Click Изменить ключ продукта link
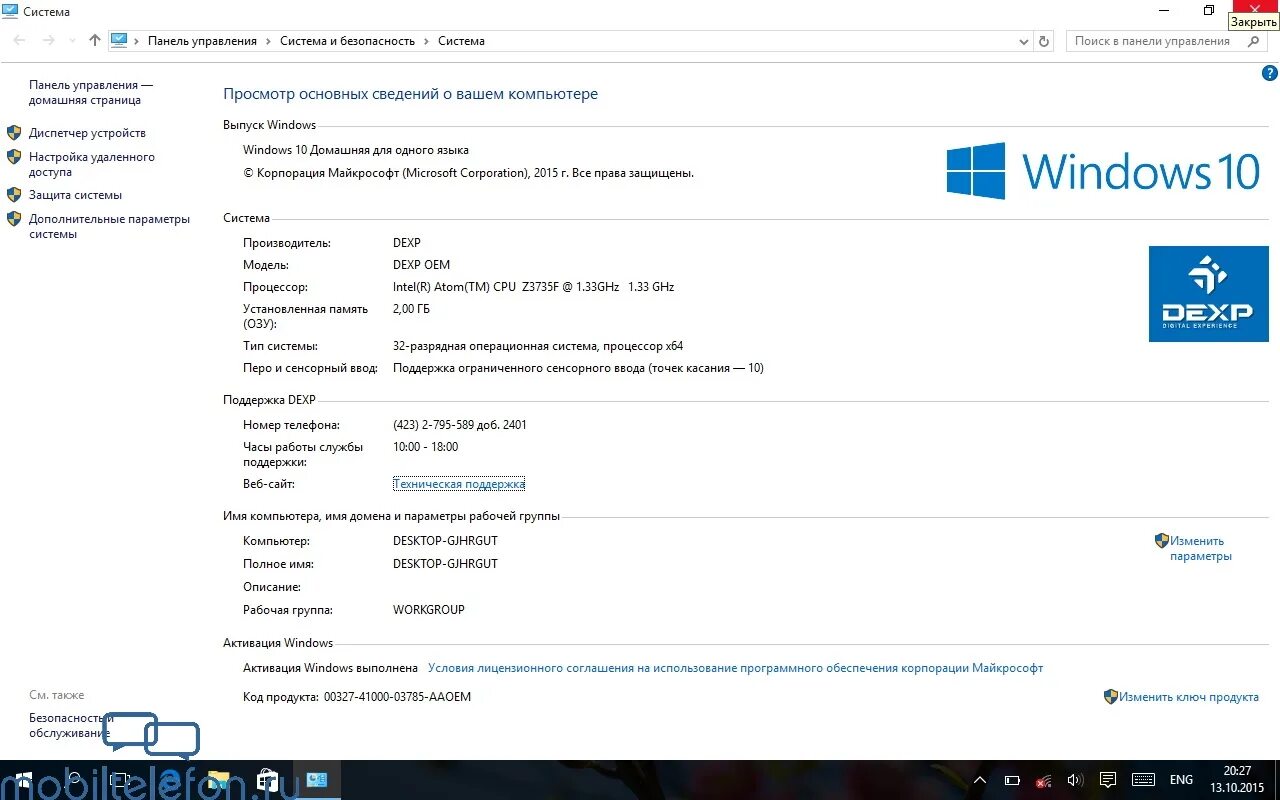The width and height of the screenshot is (1280, 800). point(1188,697)
